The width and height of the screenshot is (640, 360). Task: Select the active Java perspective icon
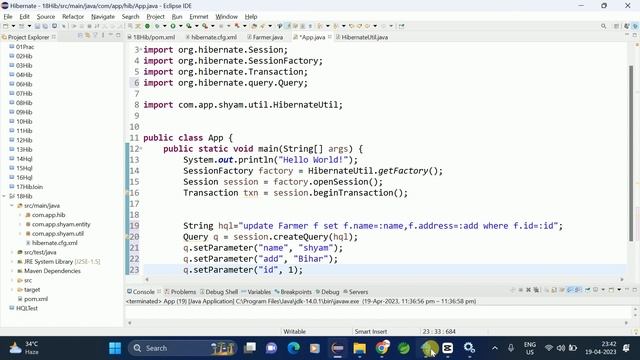pyautogui.click(x=635, y=26)
